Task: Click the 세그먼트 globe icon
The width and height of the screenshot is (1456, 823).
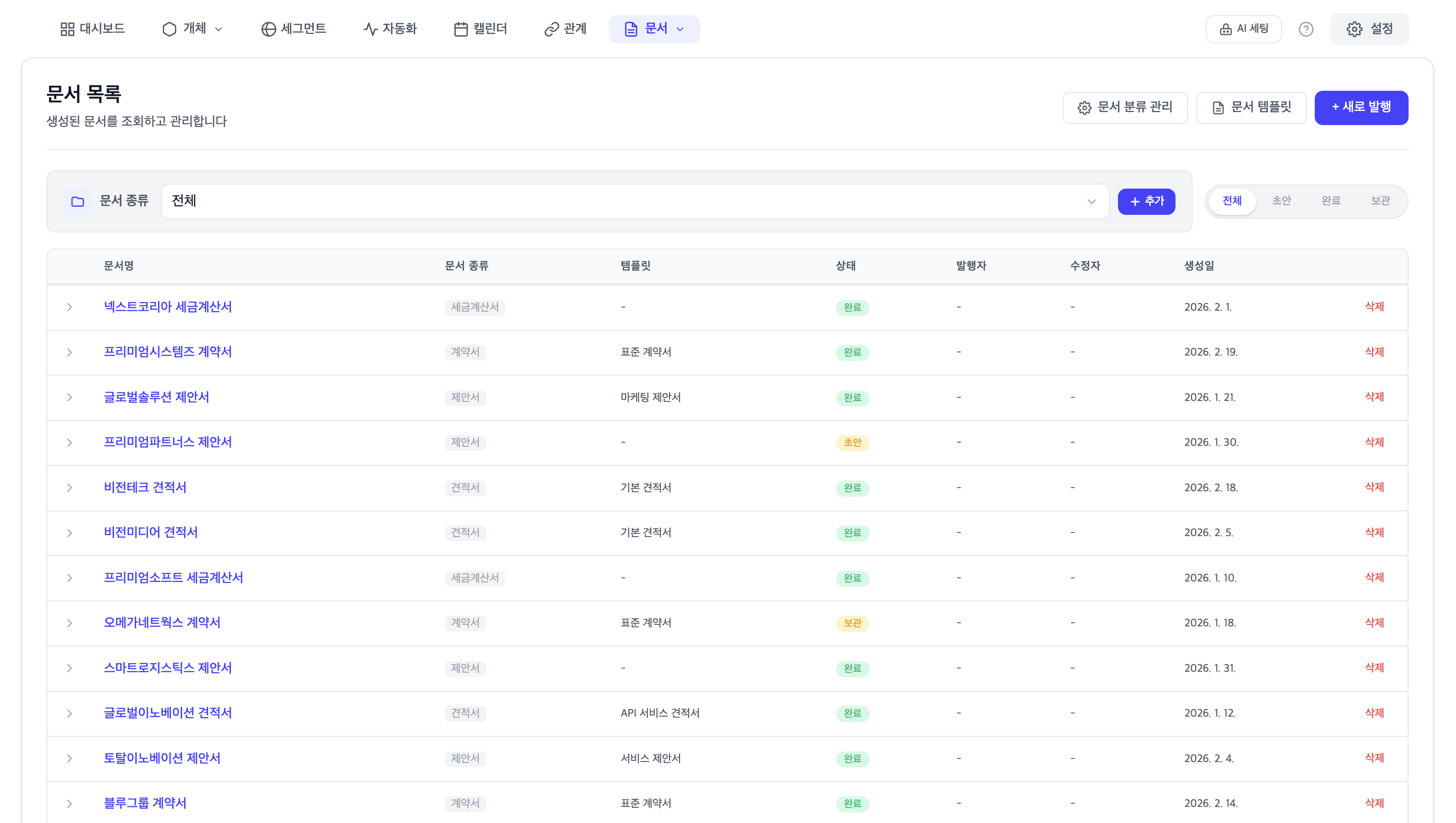Action: [268, 29]
